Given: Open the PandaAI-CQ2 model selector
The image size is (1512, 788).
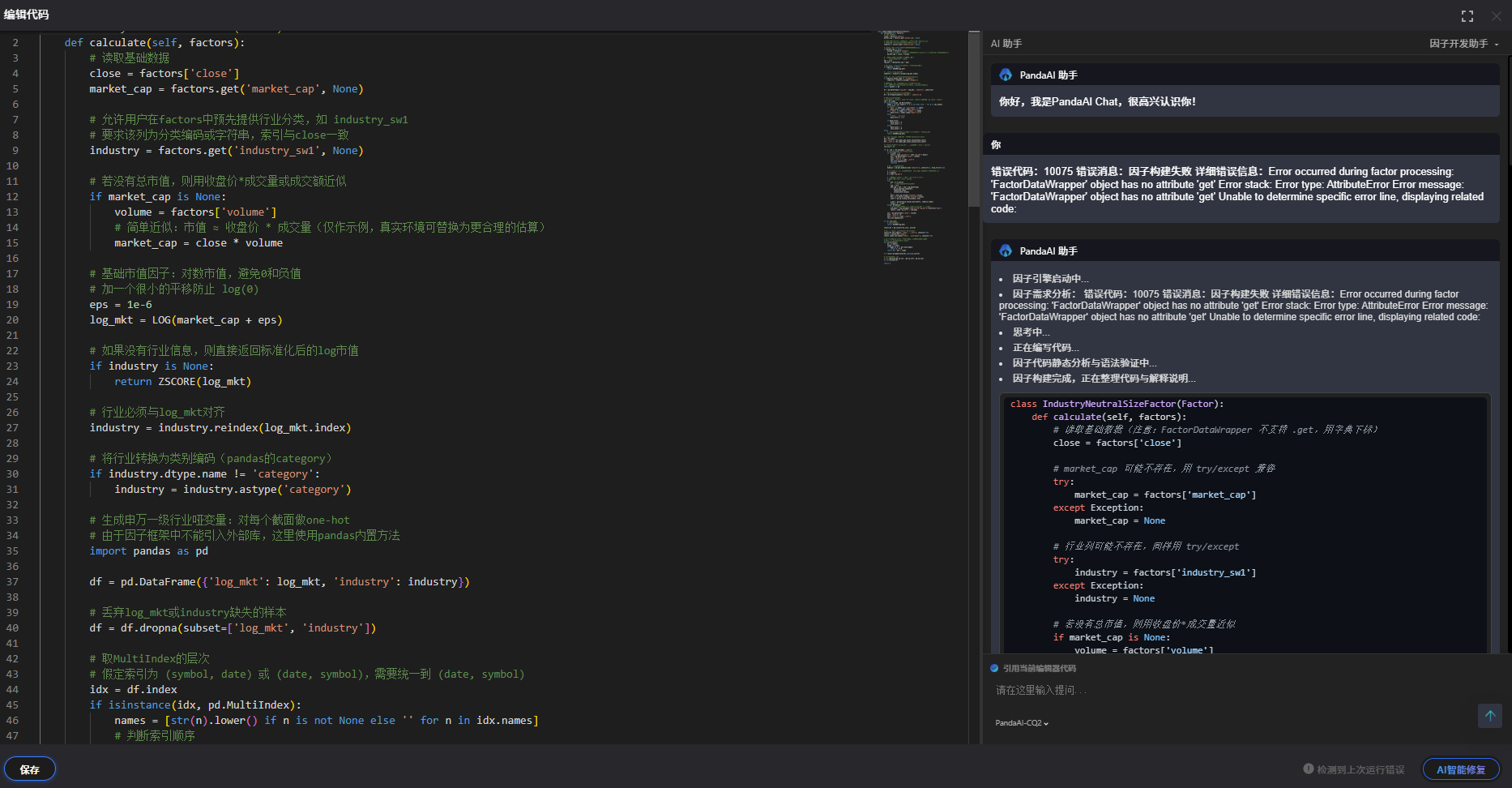Looking at the screenshot, I should [1022, 723].
